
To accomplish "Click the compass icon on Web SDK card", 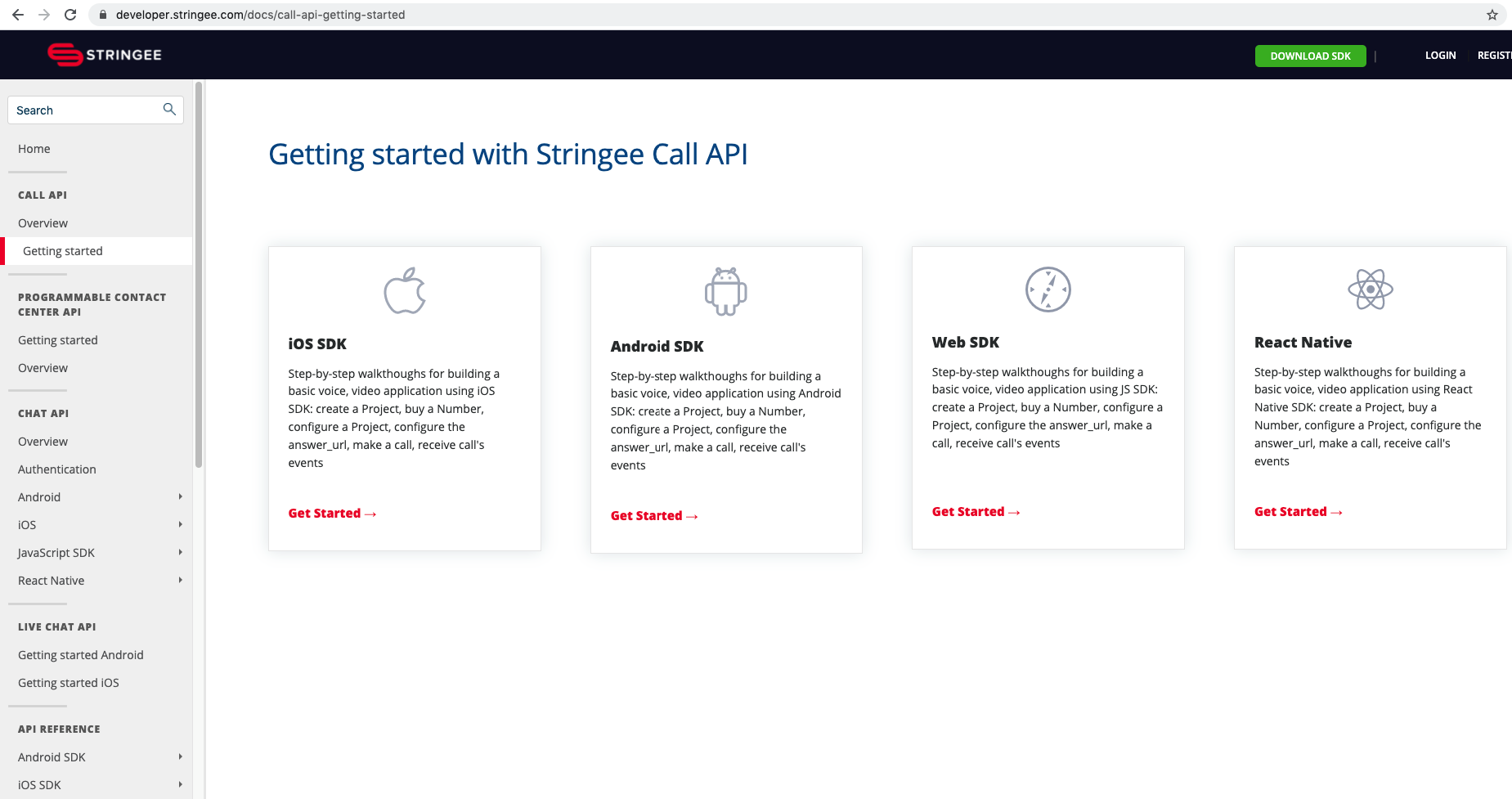I will click(x=1048, y=290).
